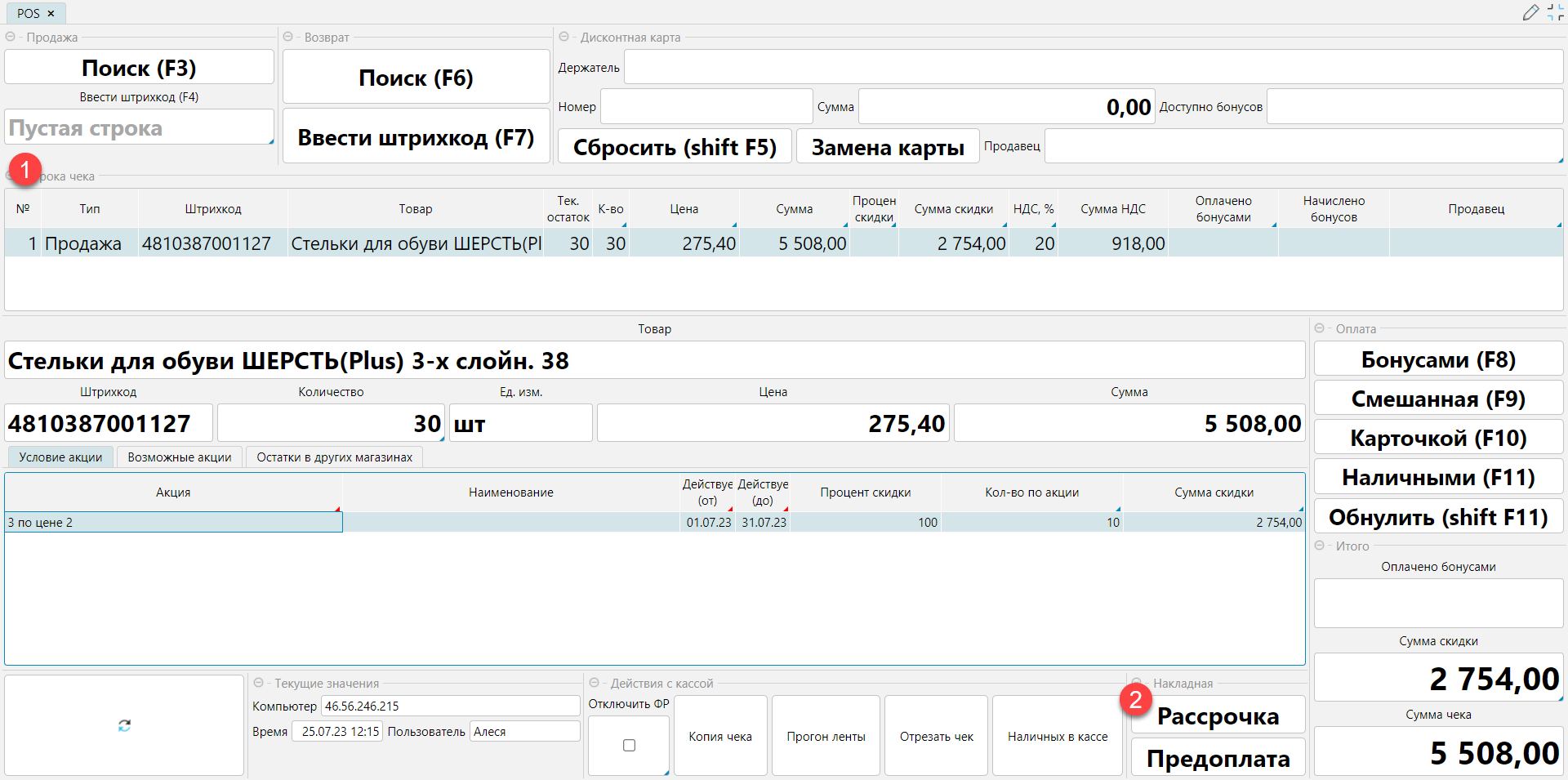The image size is (1568, 780).
Task: Click the shrink-arrows icon in top right corner
Action: [x=1555, y=12]
